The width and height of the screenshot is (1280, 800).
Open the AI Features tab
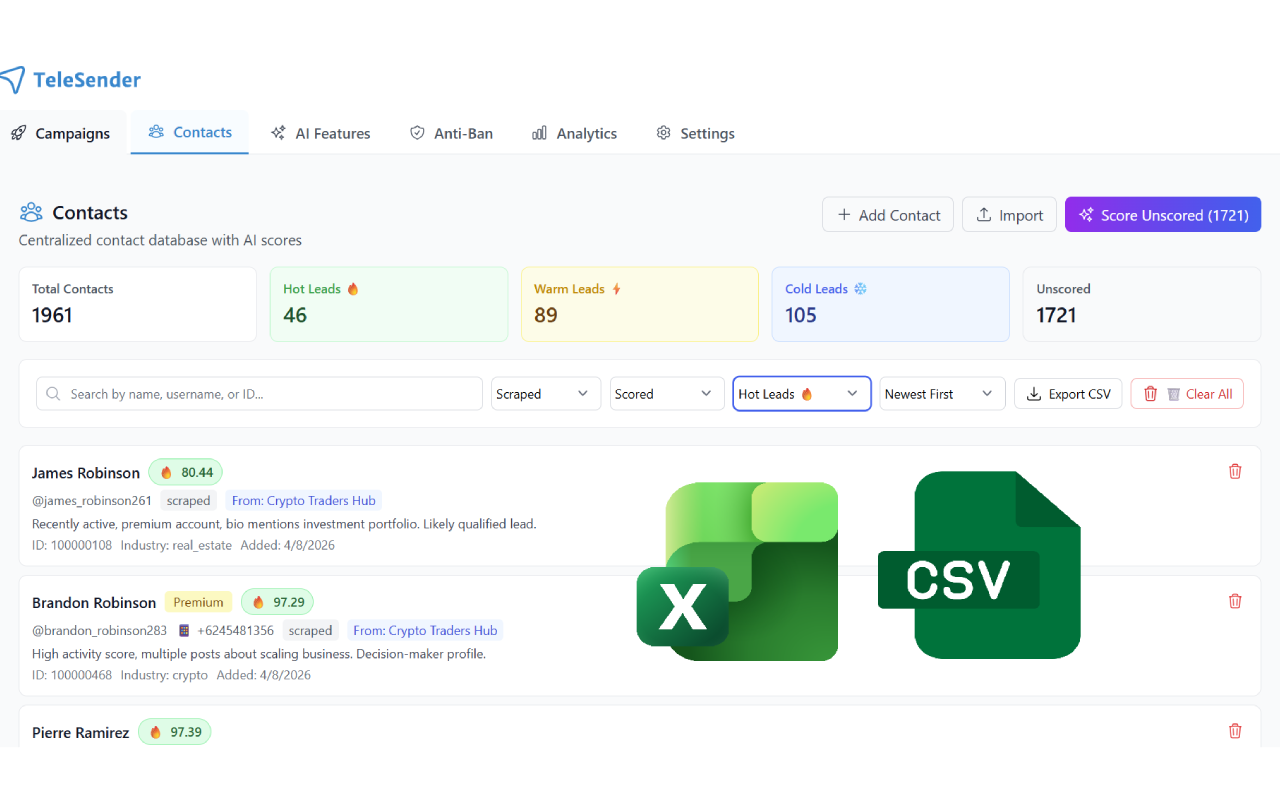(x=320, y=133)
